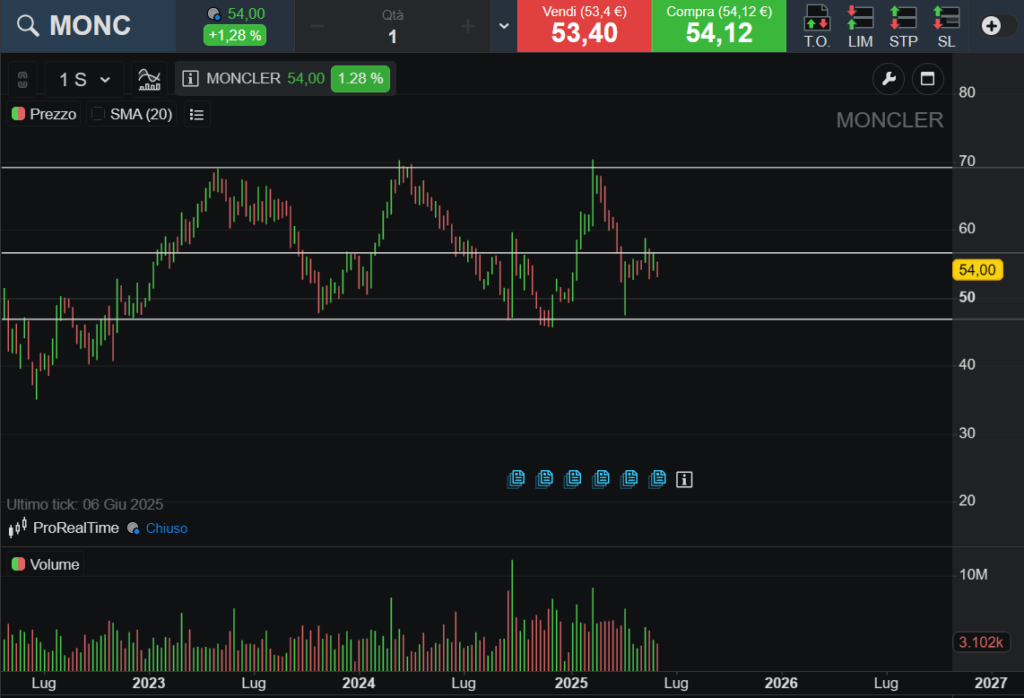Click the quantity input field

(x=392, y=36)
